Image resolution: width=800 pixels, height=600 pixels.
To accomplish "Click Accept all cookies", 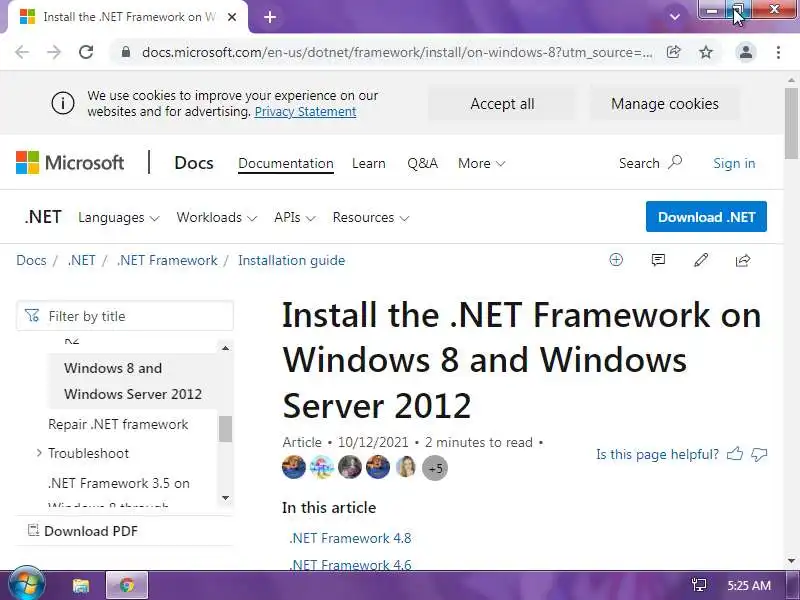I will click(502, 104).
